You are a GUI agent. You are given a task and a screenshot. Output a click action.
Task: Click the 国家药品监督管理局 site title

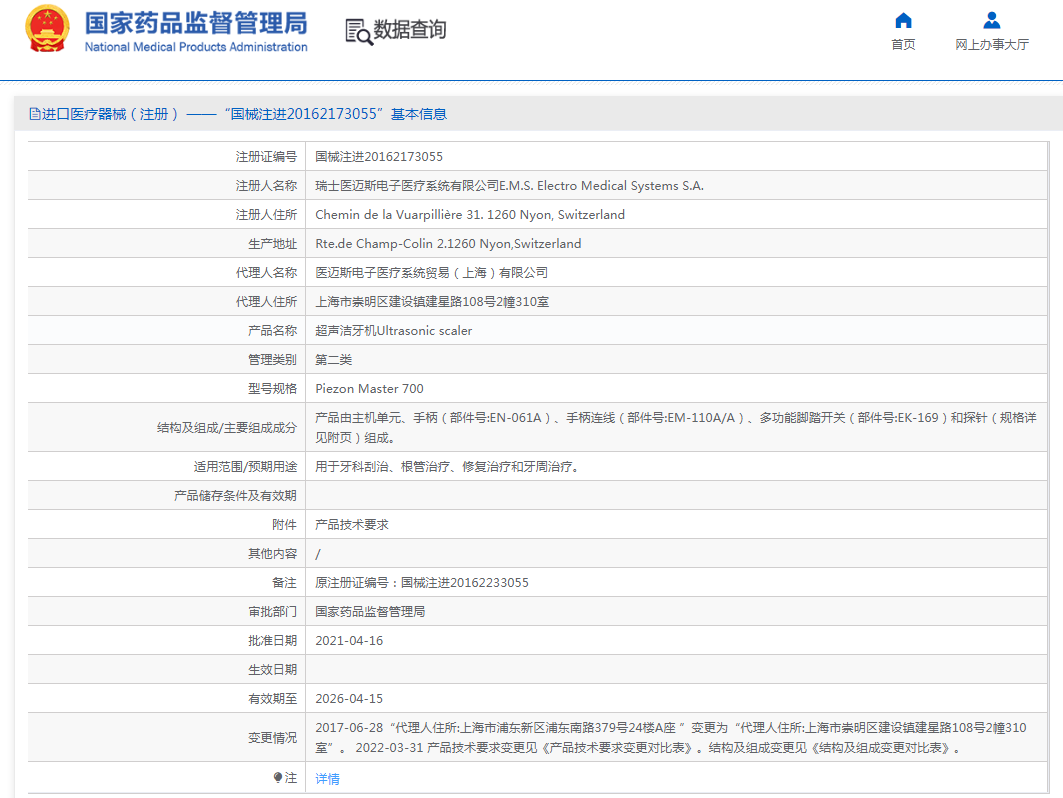pos(196,23)
